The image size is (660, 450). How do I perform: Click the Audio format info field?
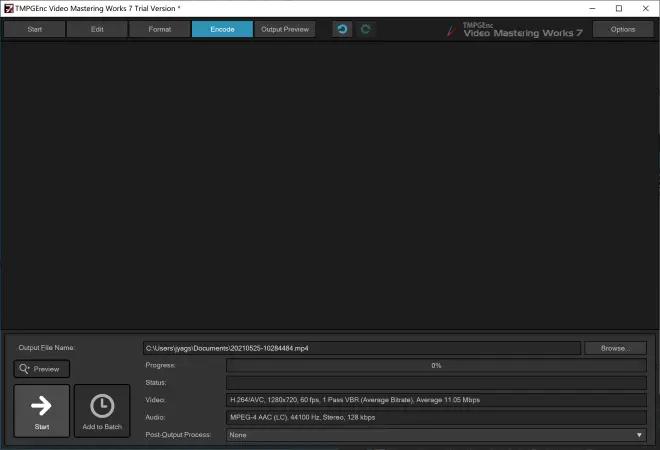pyautogui.click(x=436, y=417)
